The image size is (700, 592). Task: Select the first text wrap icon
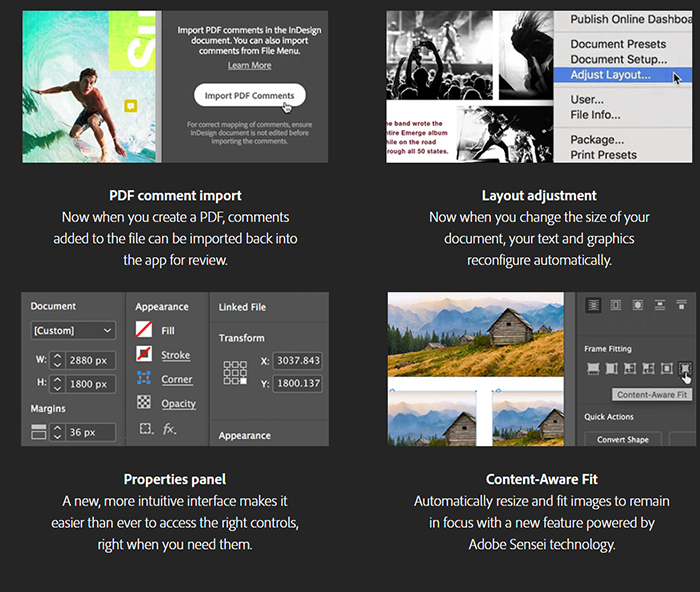pyautogui.click(x=593, y=305)
